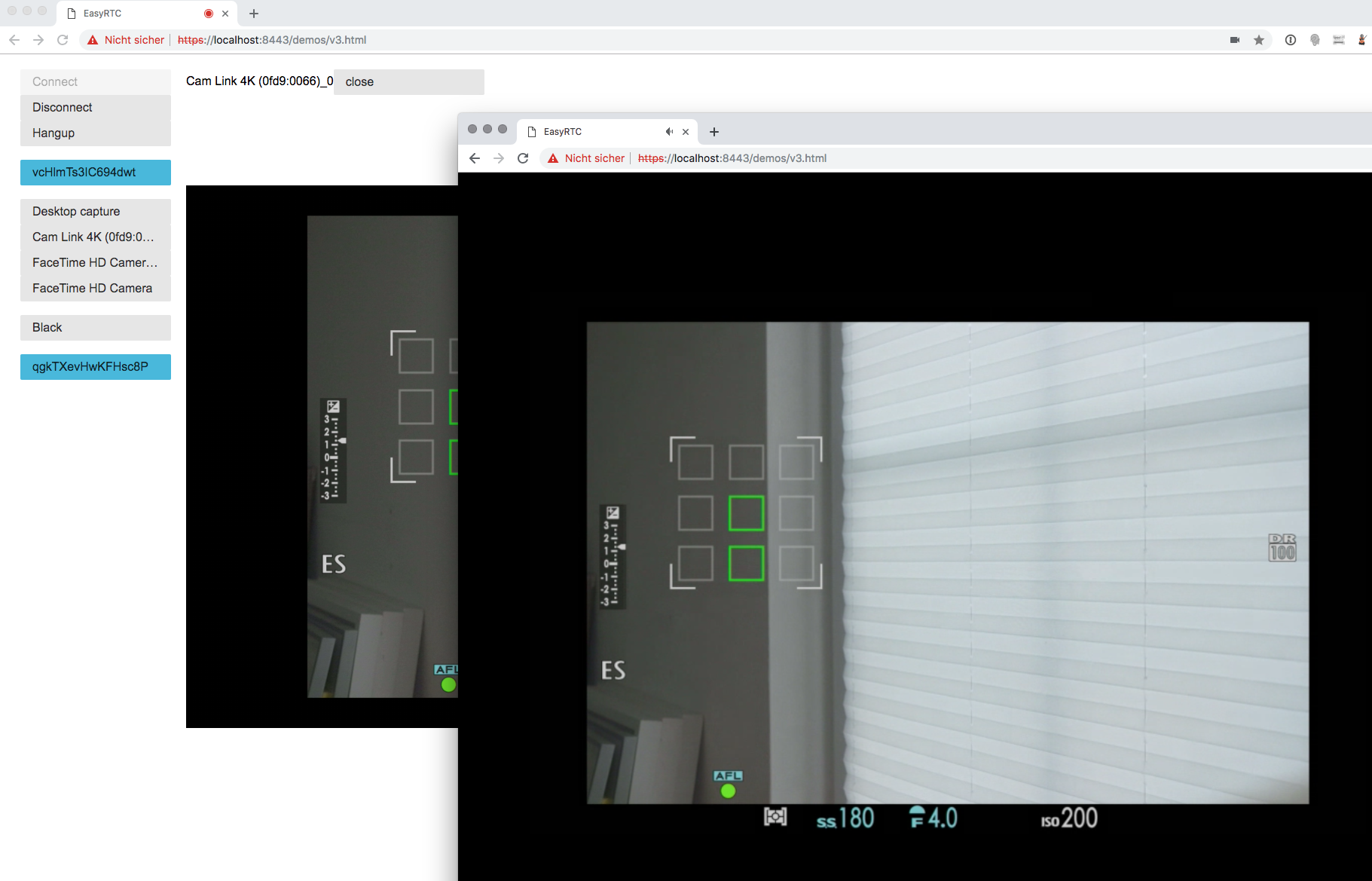Choose the Black video source
Screen dimensions: 1372x881
(96, 328)
